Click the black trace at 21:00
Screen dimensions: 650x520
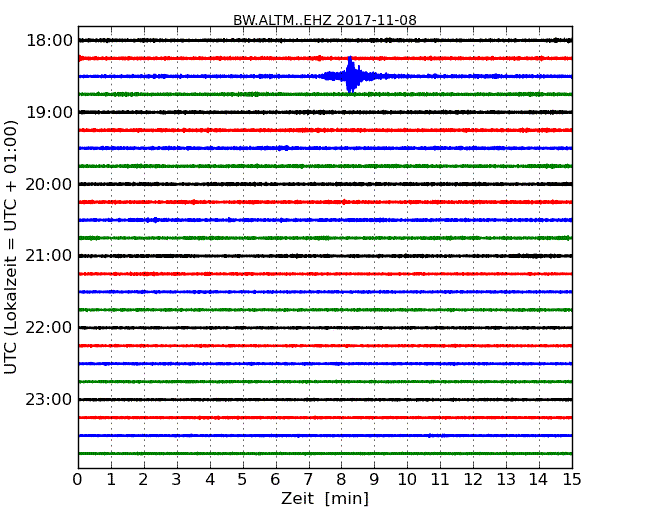(x=325, y=256)
